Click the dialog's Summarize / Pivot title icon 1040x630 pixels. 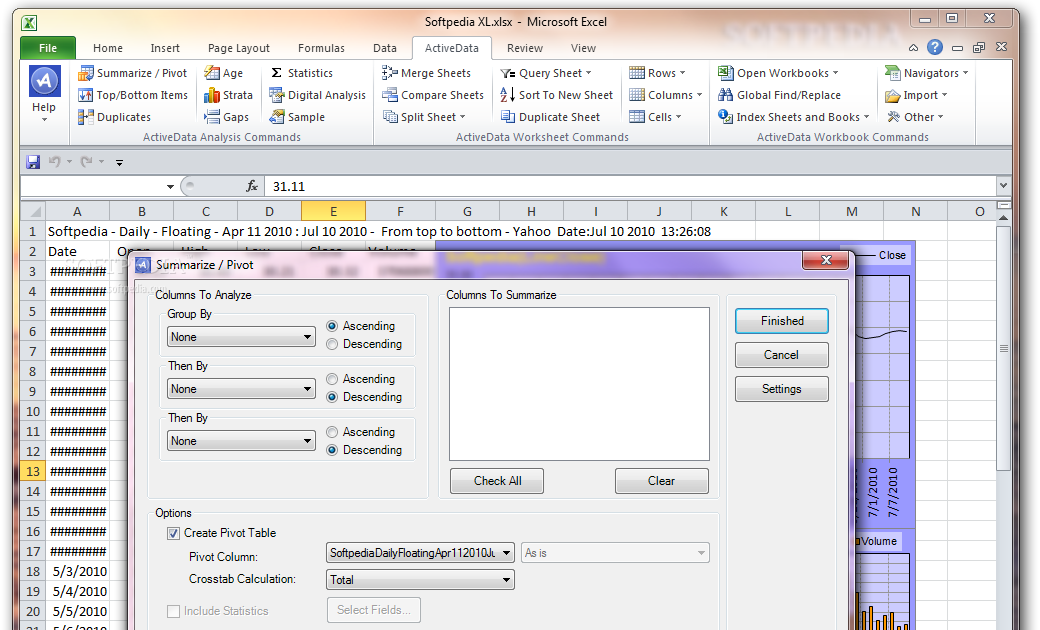point(143,265)
